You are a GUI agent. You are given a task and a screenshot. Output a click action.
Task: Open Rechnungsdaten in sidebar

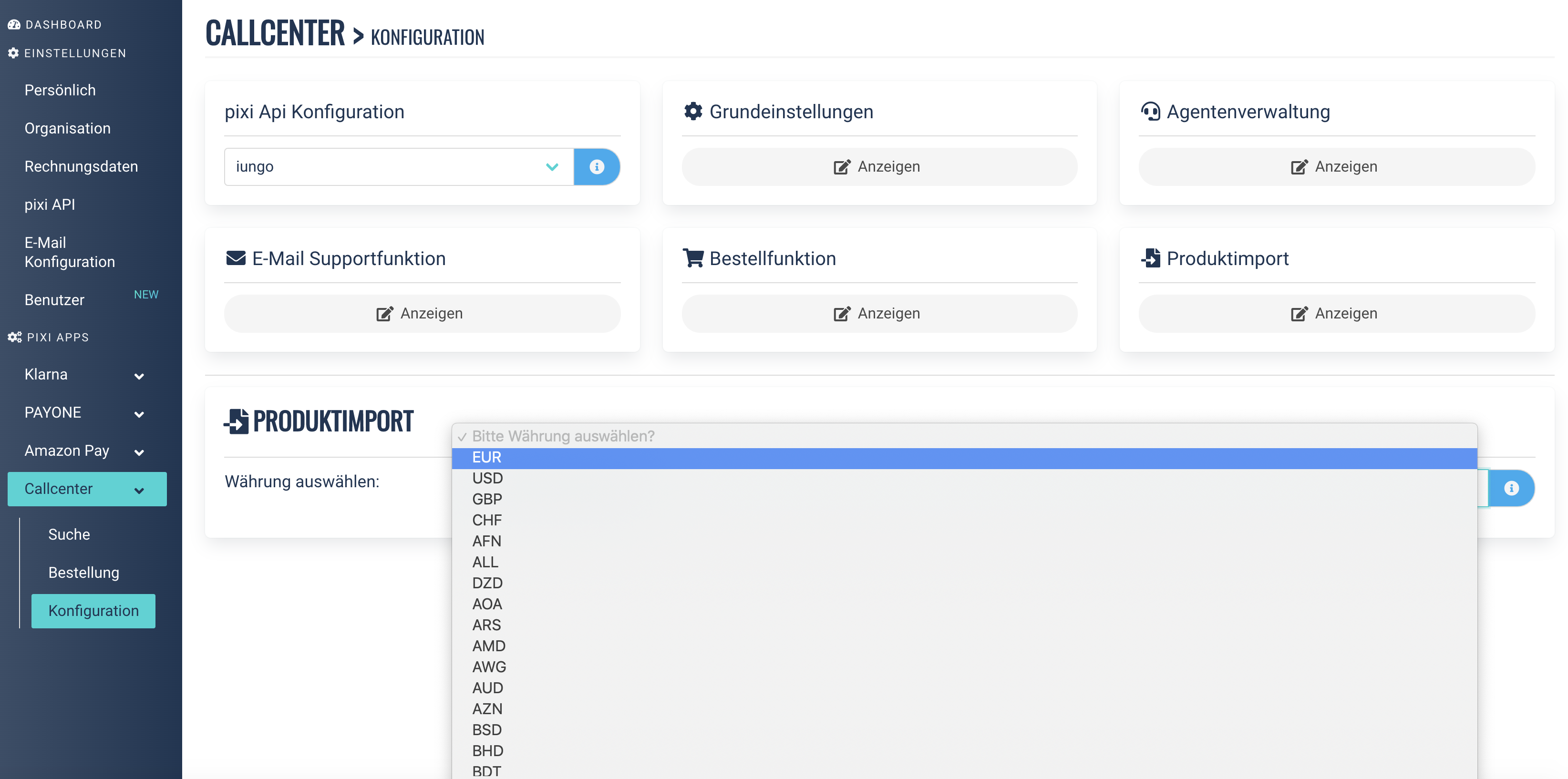pyautogui.click(x=81, y=166)
